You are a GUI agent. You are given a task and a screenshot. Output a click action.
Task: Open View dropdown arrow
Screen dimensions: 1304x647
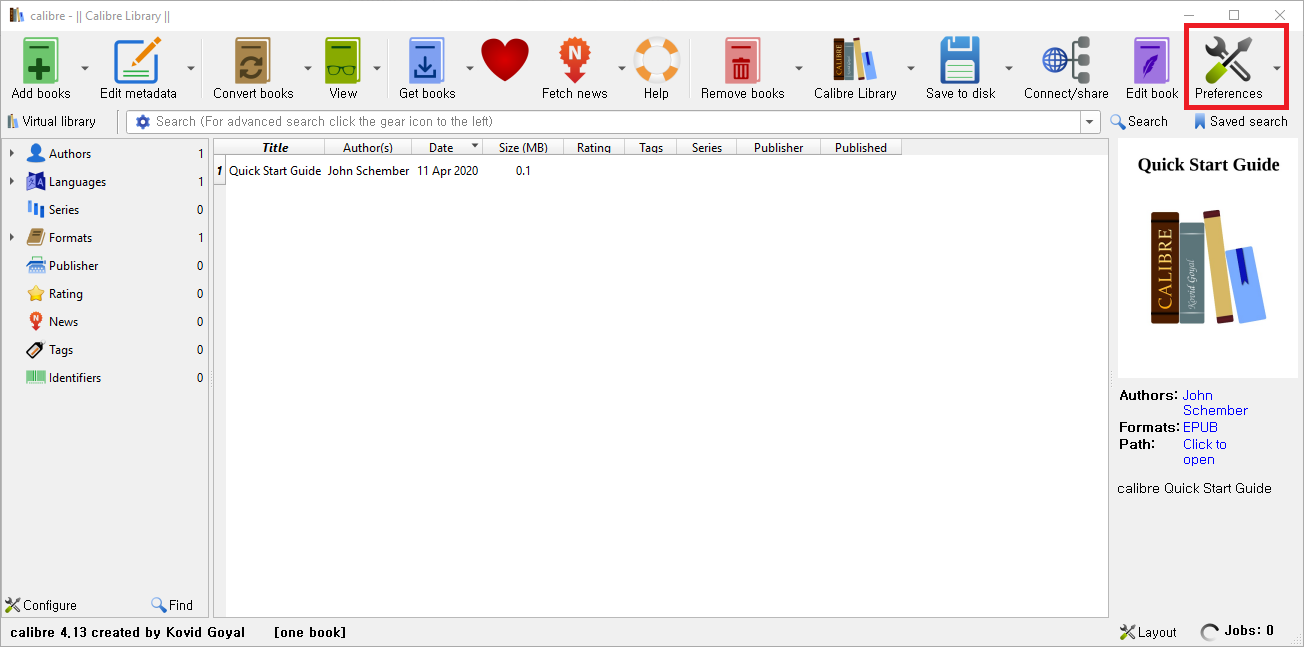pyautogui.click(x=377, y=68)
